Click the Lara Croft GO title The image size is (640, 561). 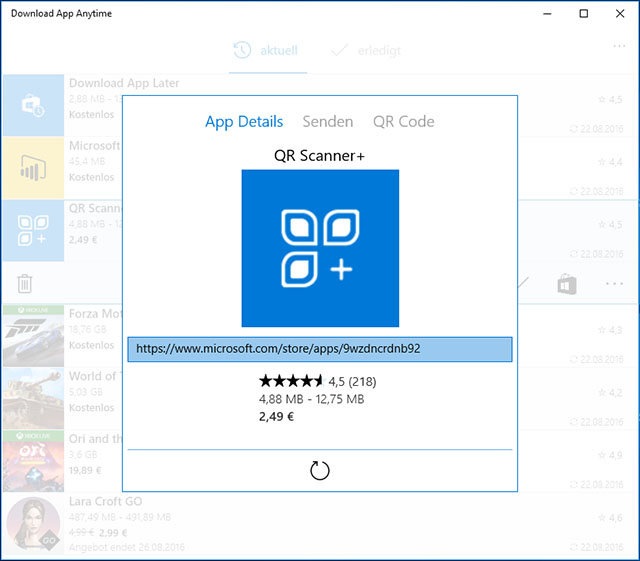(105, 501)
